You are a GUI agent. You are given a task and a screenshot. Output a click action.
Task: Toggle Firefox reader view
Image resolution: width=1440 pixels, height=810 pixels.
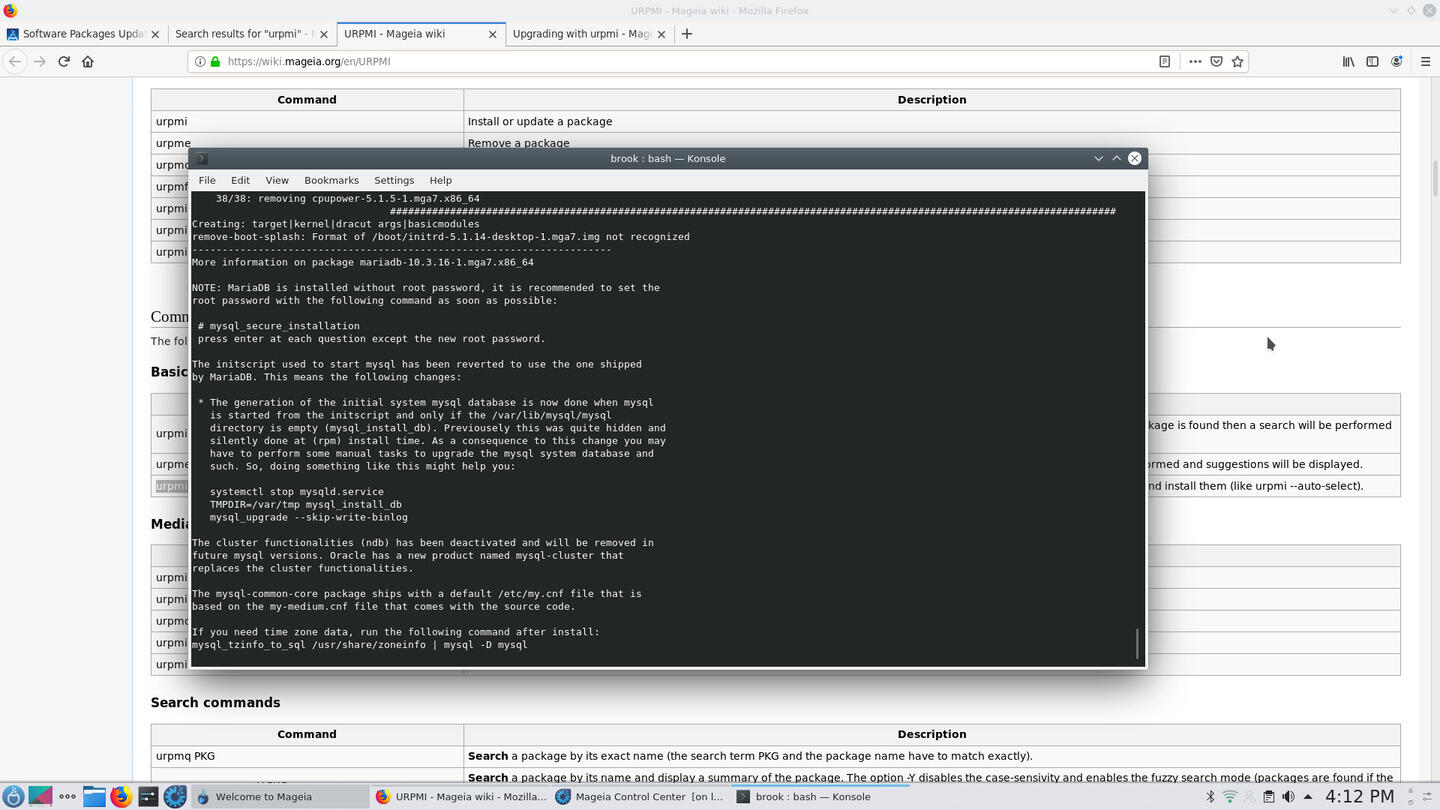pyautogui.click(x=1164, y=61)
